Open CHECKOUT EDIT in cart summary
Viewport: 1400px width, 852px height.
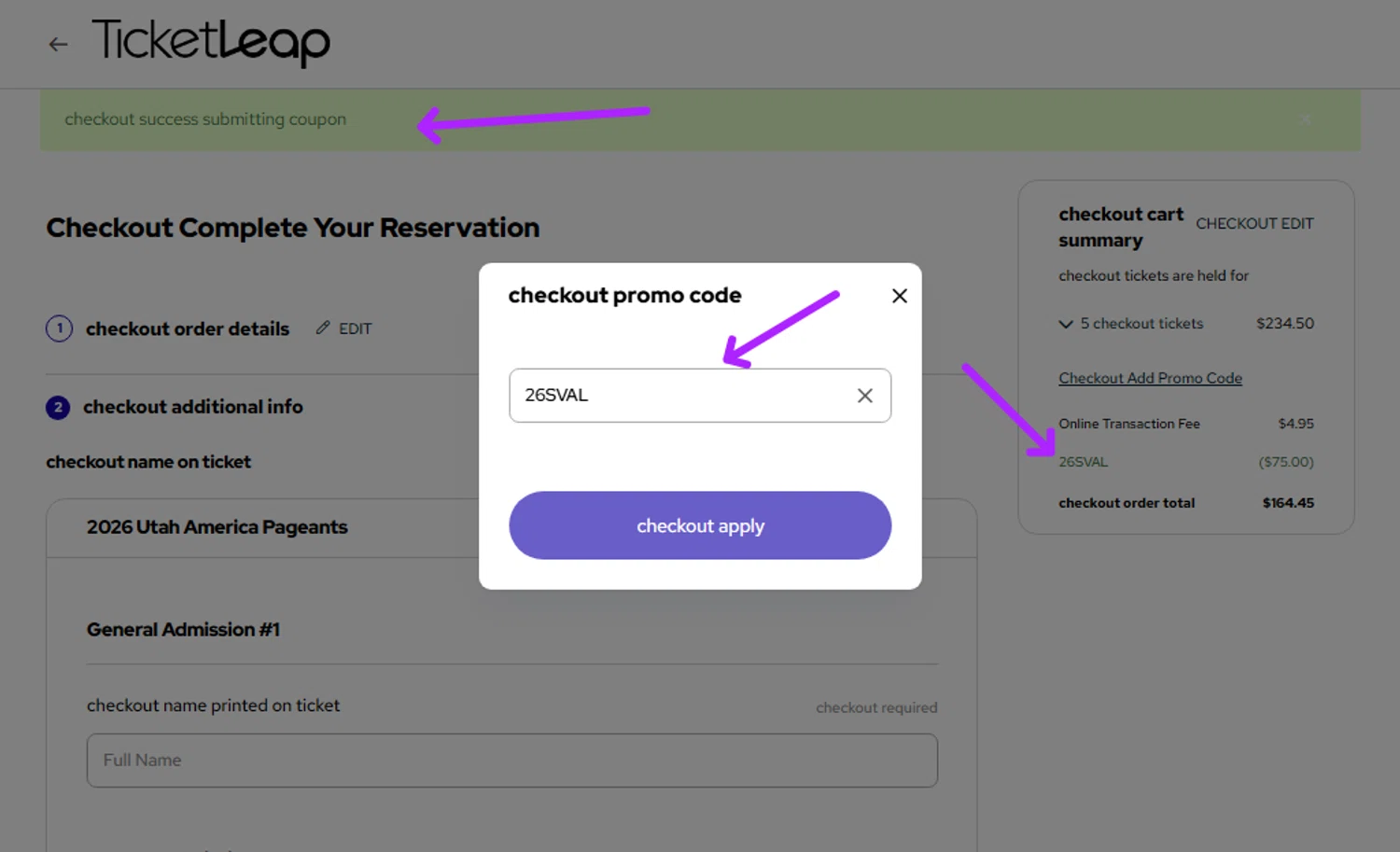pyautogui.click(x=1254, y=224)
